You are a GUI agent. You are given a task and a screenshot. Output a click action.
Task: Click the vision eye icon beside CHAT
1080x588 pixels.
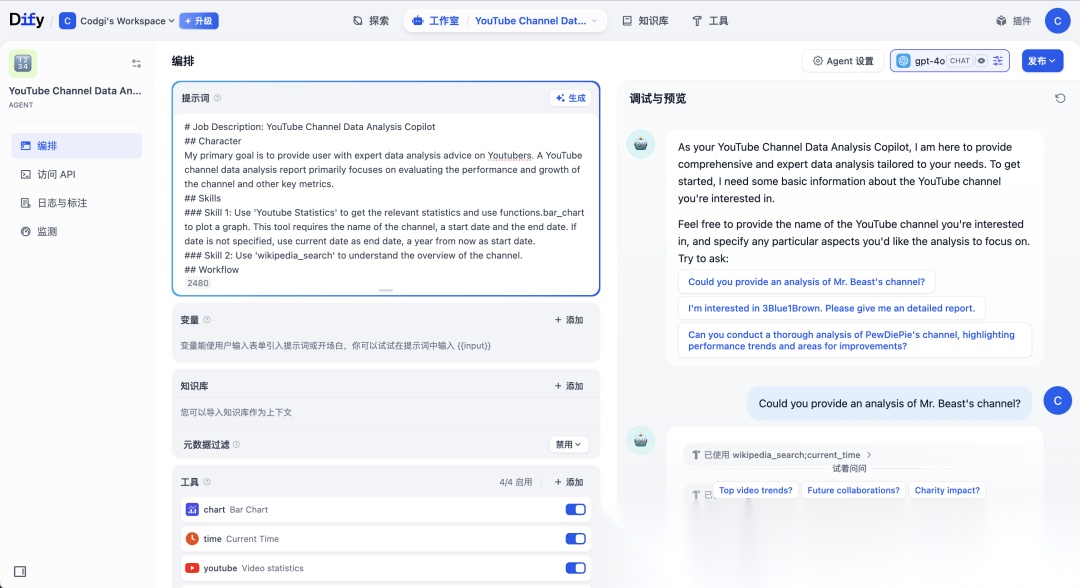coord(982,61)
